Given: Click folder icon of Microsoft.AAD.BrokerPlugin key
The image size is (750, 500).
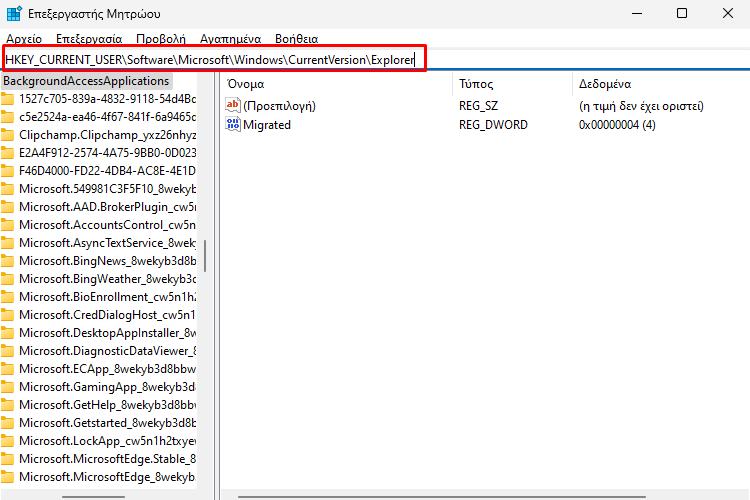Looking at the screenshot, I should 7,207.
